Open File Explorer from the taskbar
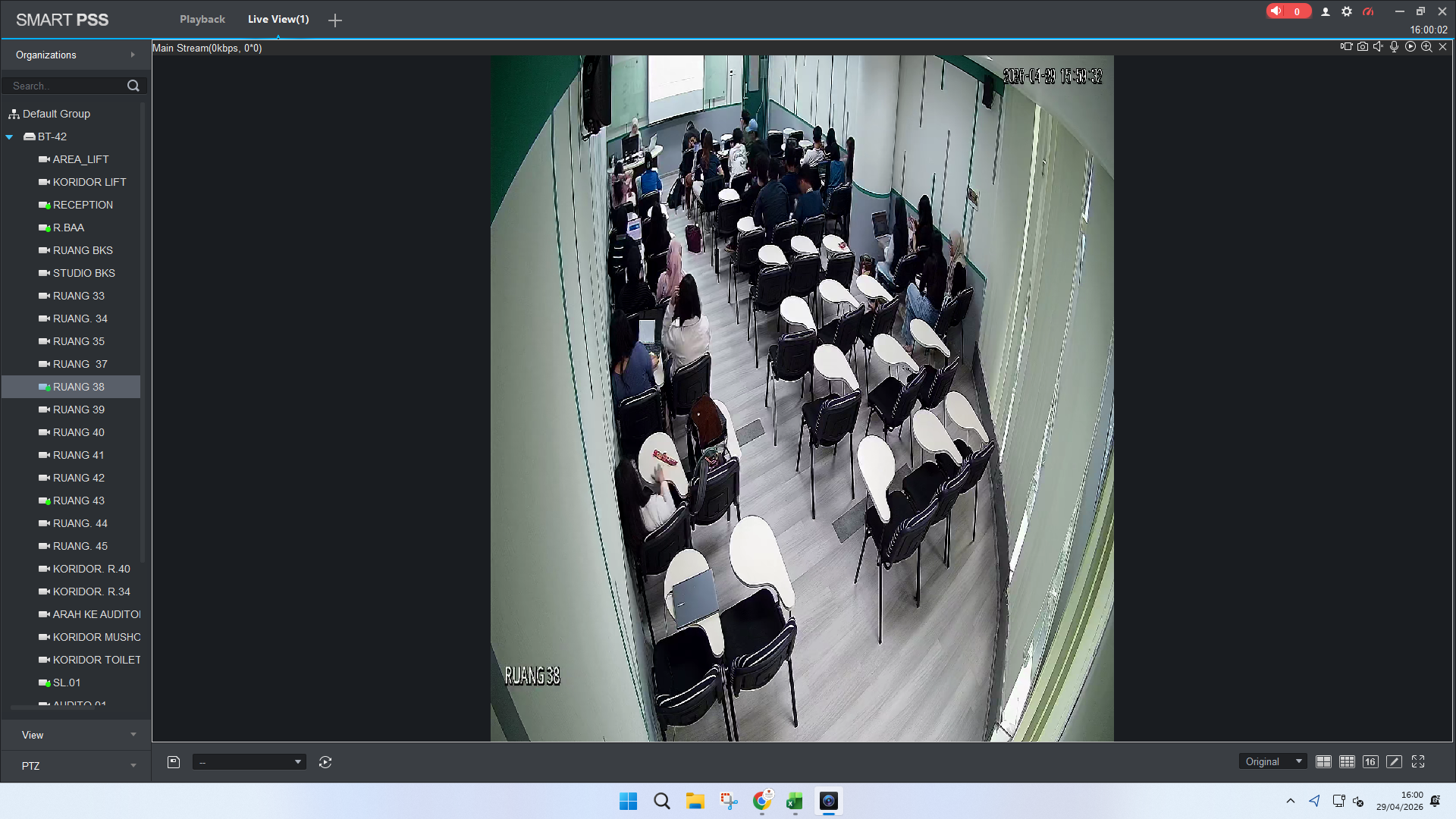Image resolution: width=1456 pixels, height=819 pixels. tap(695, 802)
